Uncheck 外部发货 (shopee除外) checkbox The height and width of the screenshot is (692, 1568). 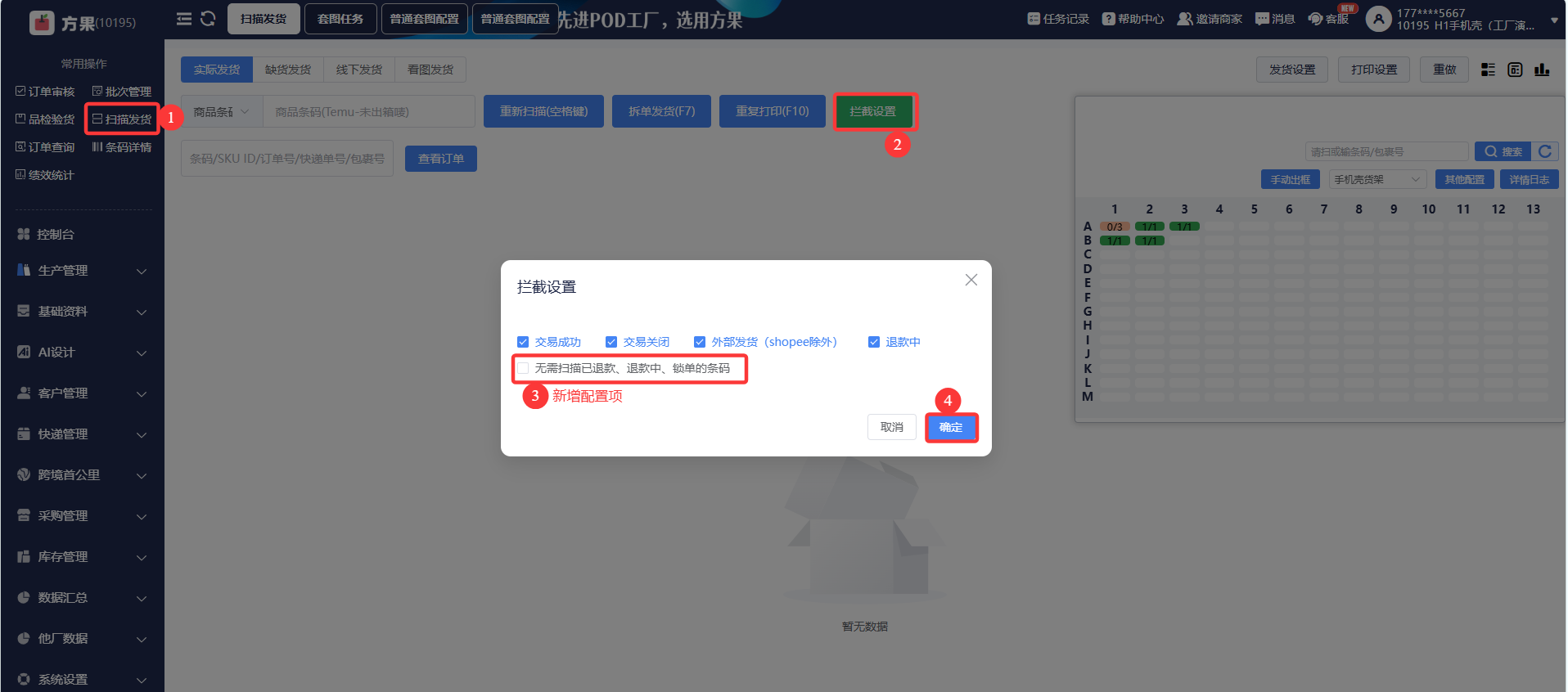(700, 342)
